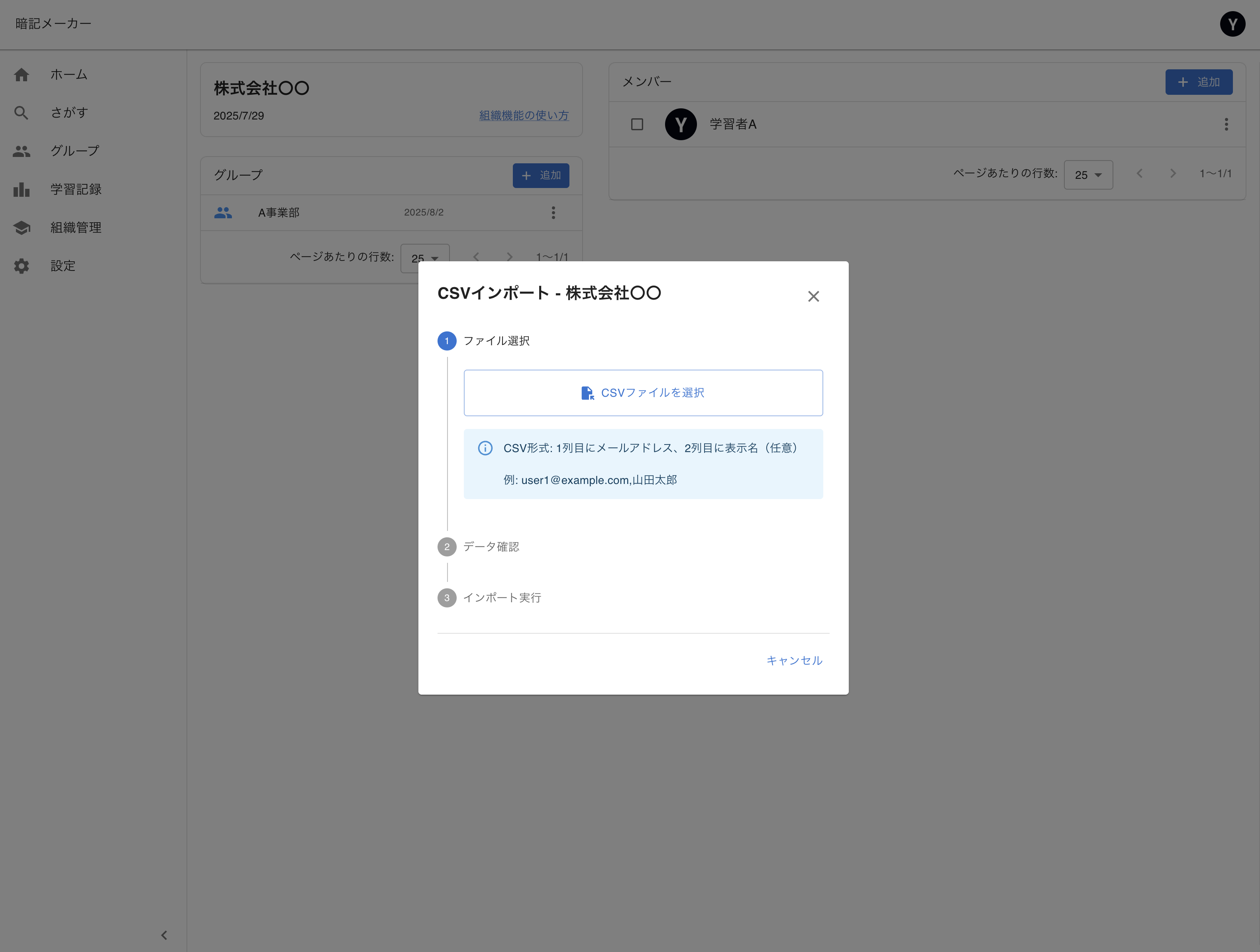Screen dimensions: 1260x952
Task: Go to next page in メンバー pagination
Action: click(x=1173, y=174)
